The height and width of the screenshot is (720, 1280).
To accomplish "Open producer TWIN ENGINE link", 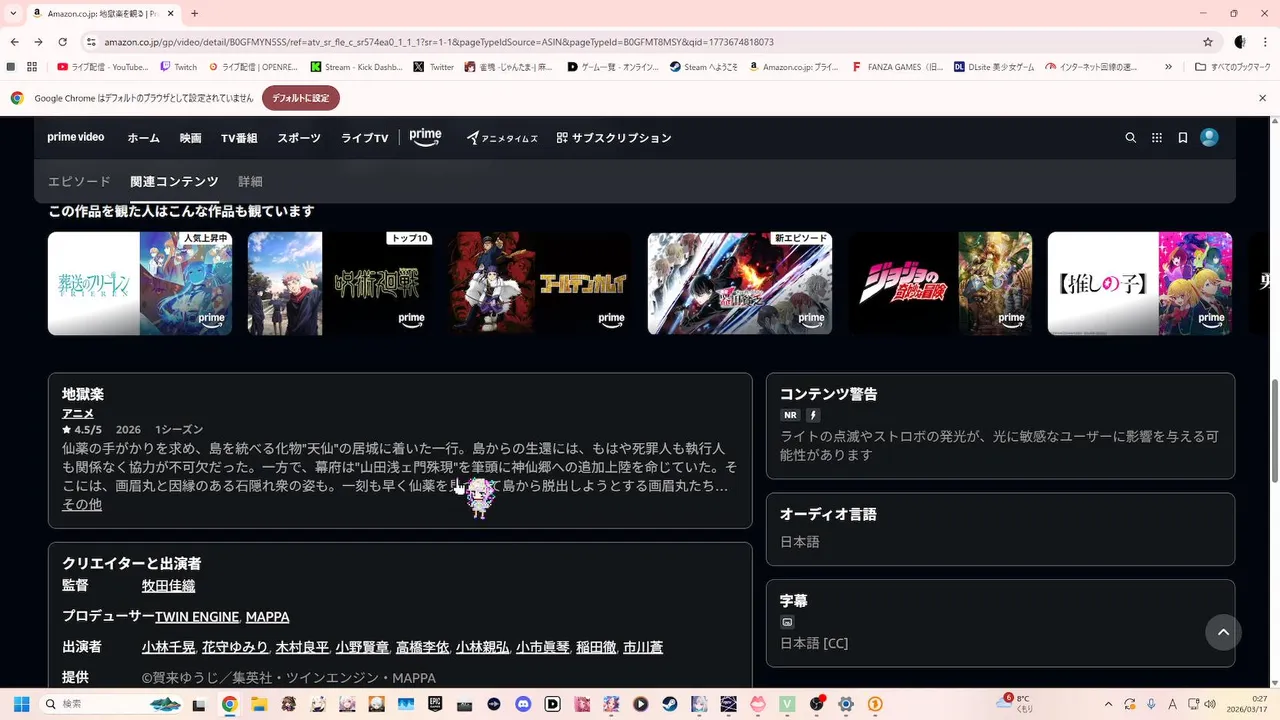I will click(197, 617).
